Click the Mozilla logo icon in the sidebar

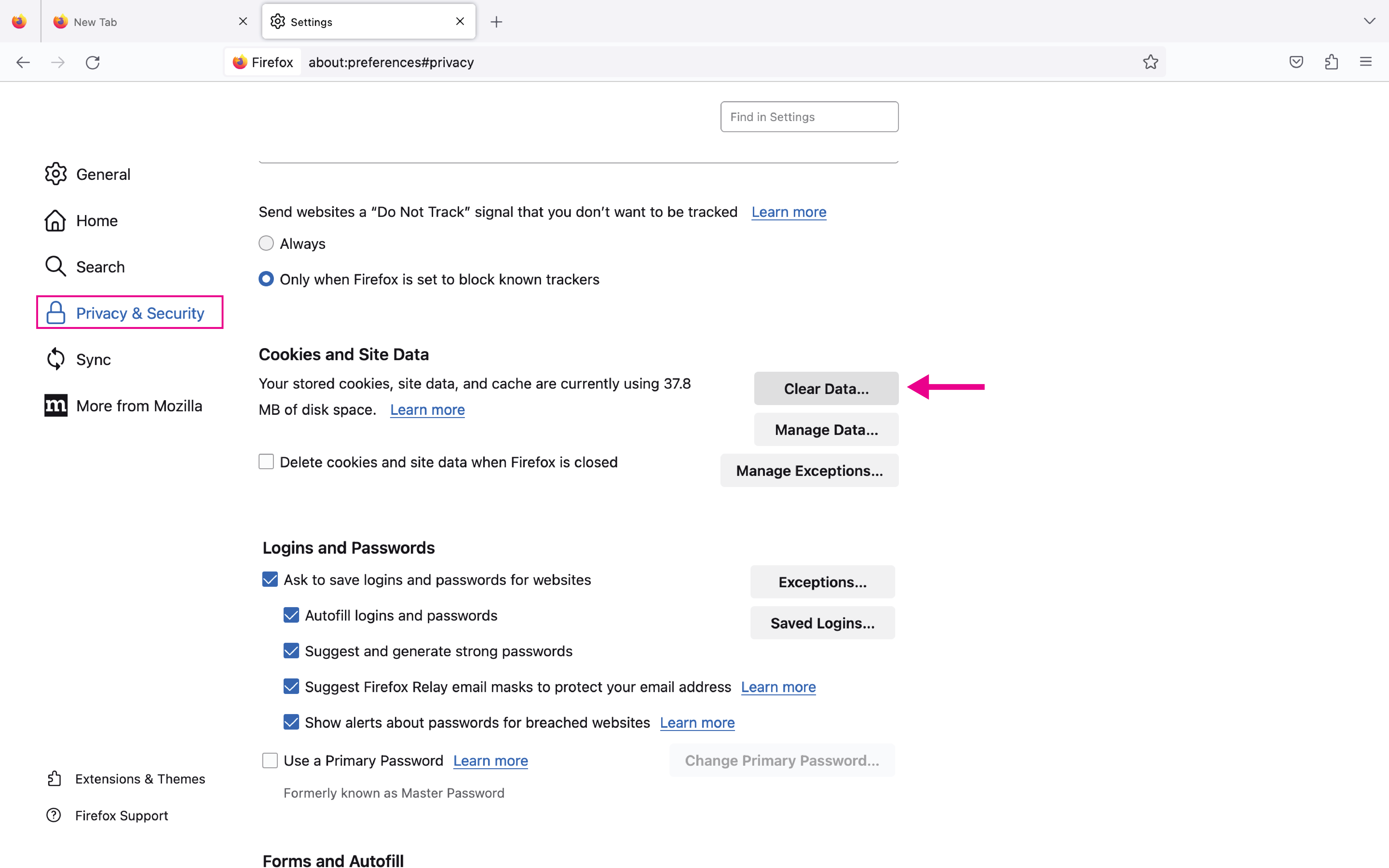click(x=56, y=405)
